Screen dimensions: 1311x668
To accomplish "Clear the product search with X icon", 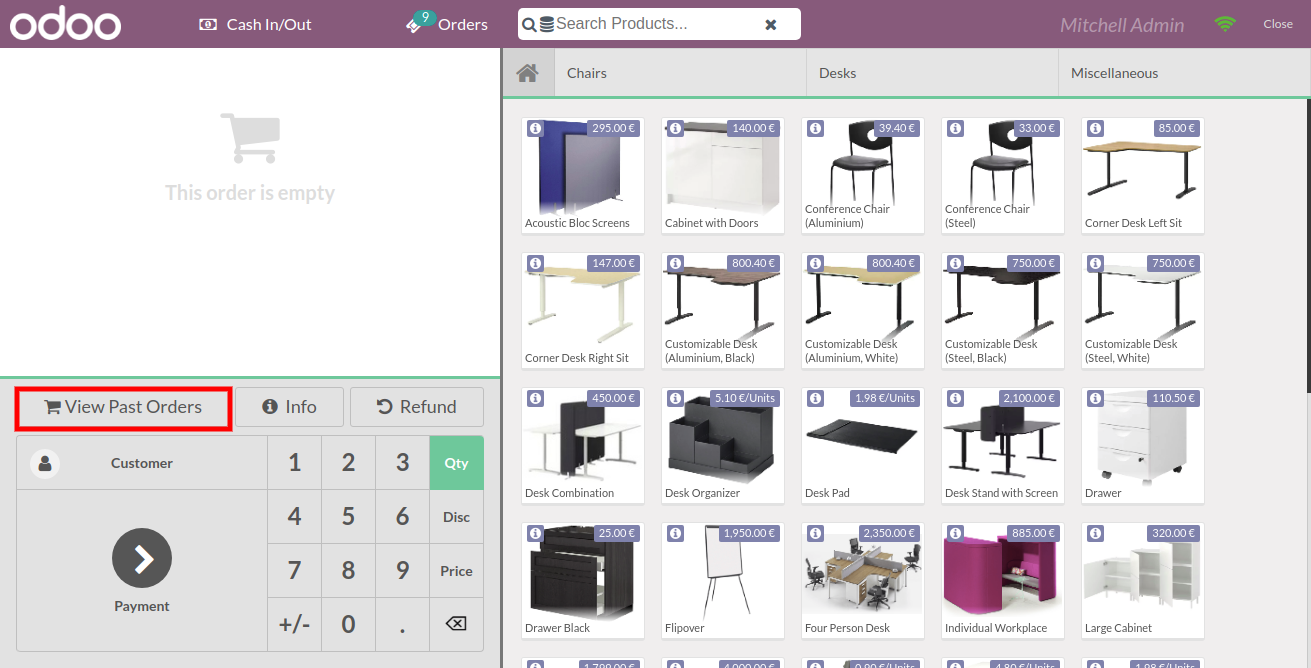I will point(770,24).
